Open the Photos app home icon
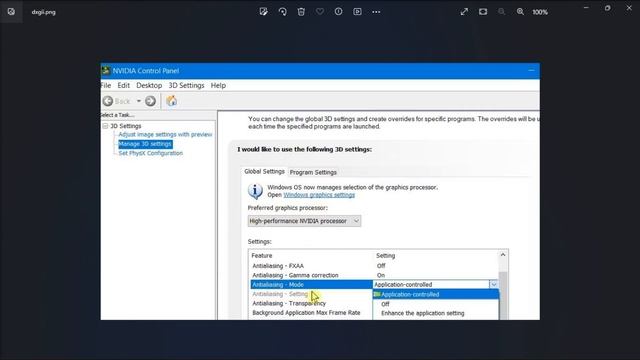Screen dimensions: 640x360 [11, 11]
